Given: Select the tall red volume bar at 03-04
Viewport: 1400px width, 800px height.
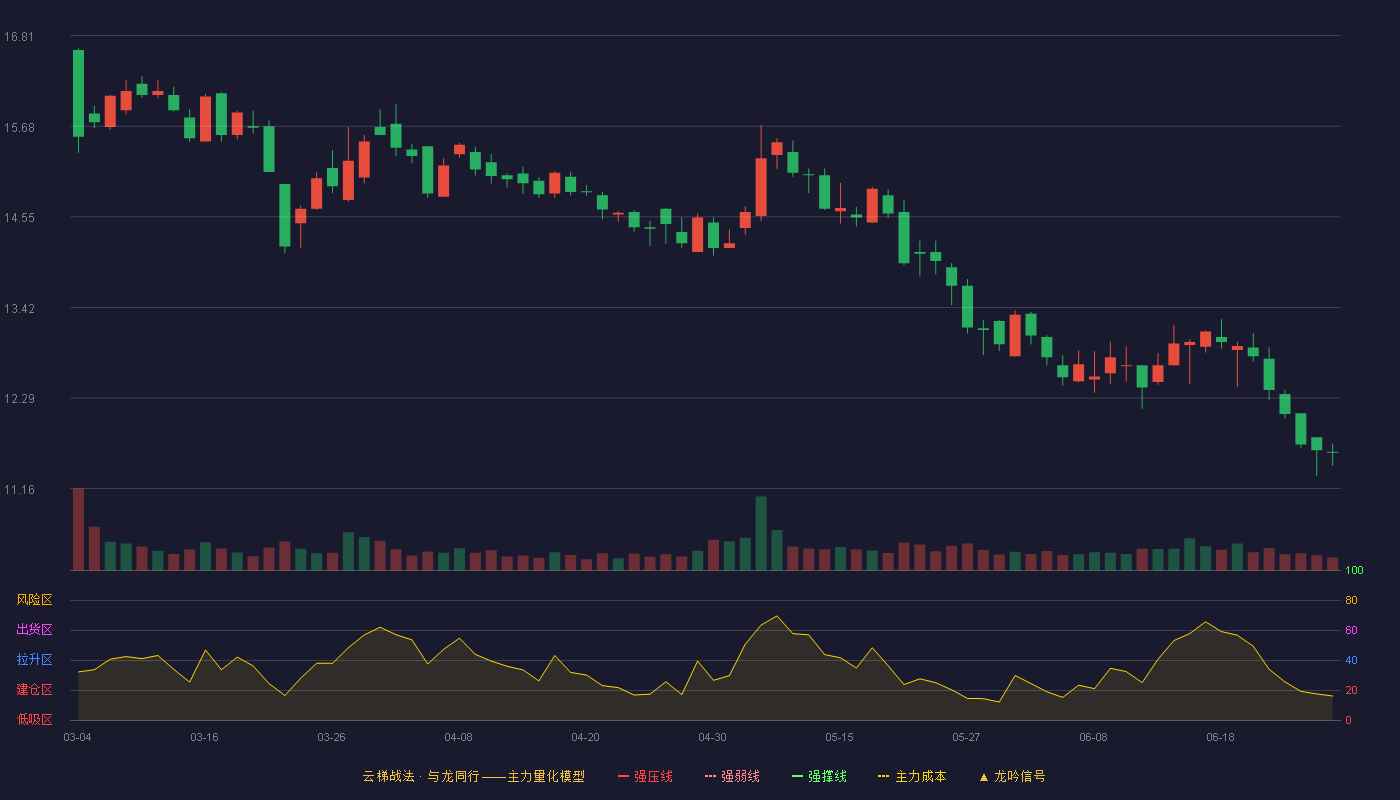Looking at the screenshot, I should point(78,529).
